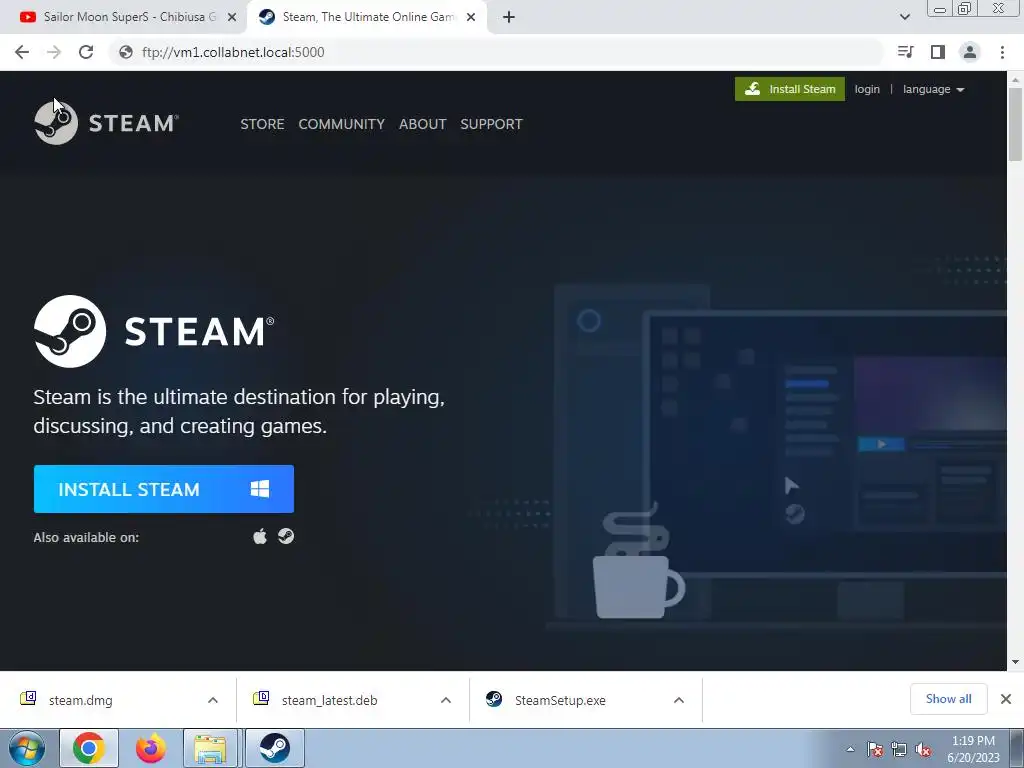
Task: Open a new browser tab
Action: pyautogui.click(x=509, y=17)
